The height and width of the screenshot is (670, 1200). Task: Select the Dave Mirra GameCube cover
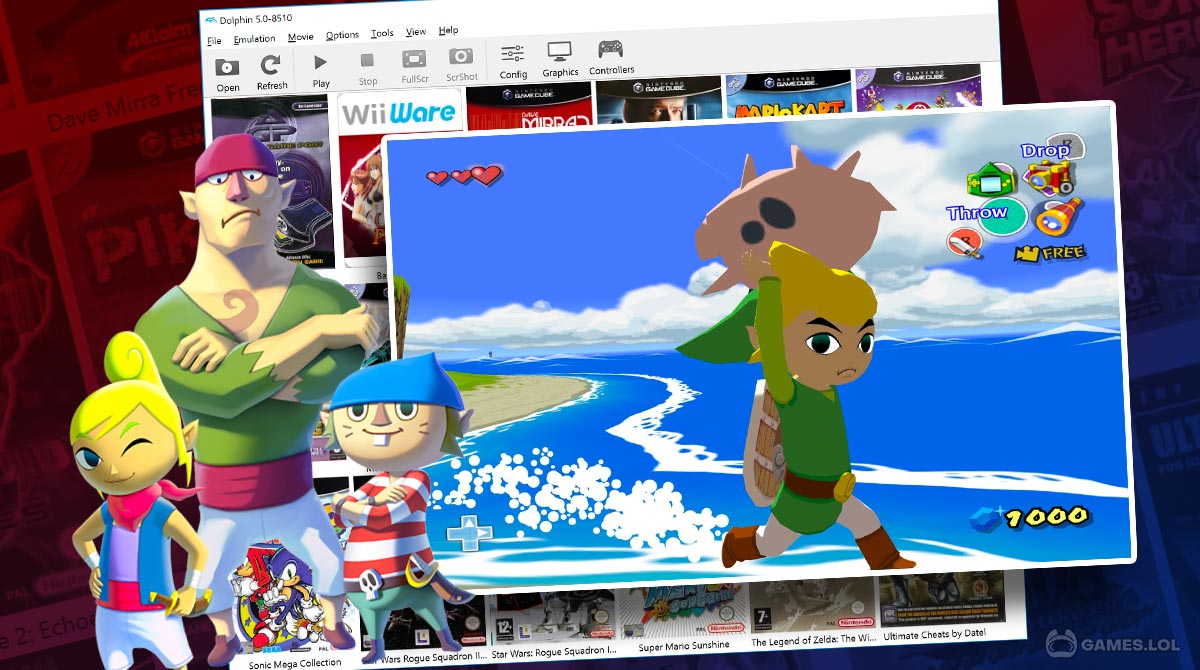coord(527,108)
